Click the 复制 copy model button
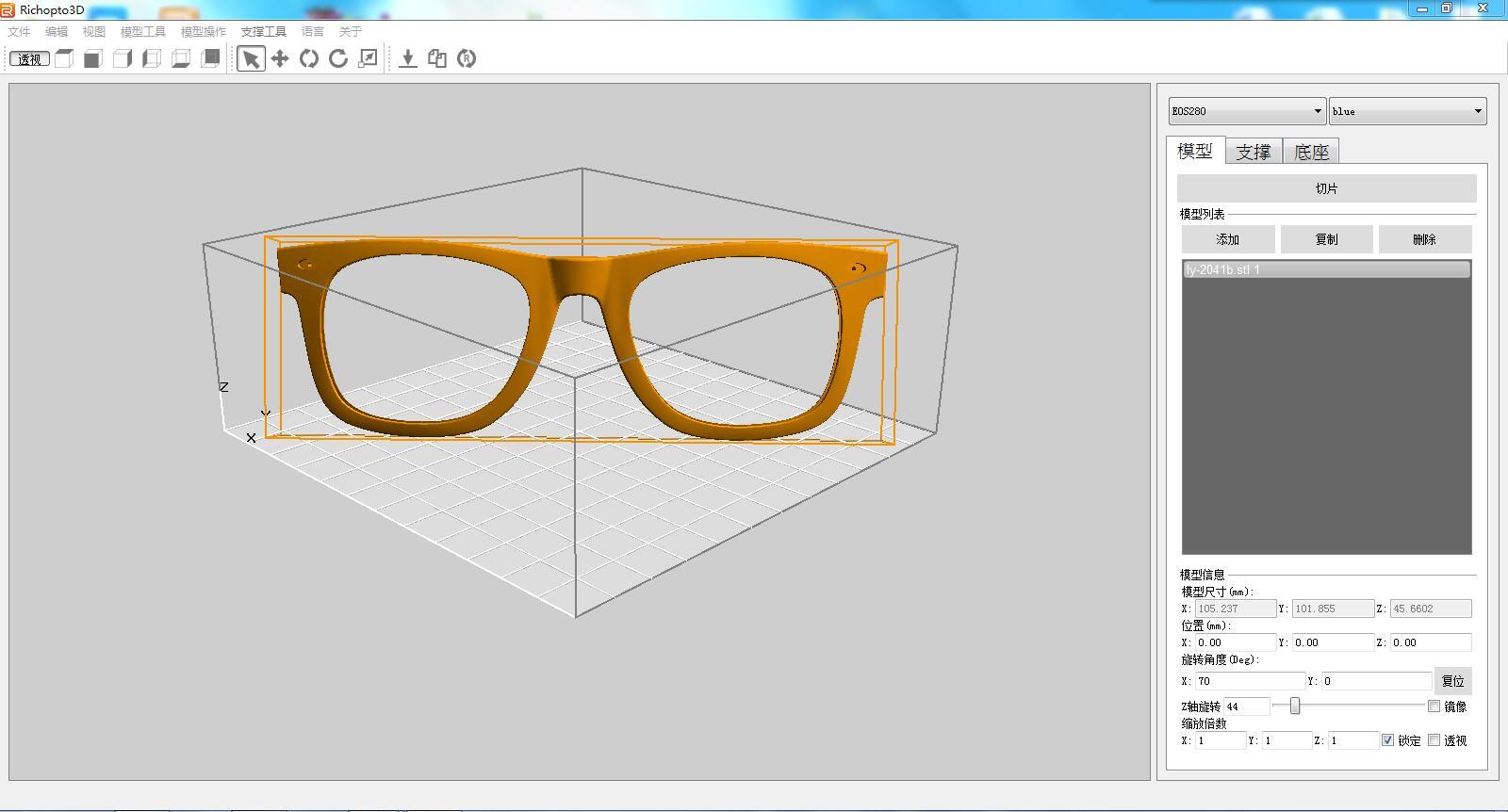Screen dimensions: 1508x812 coord(1326,239)
